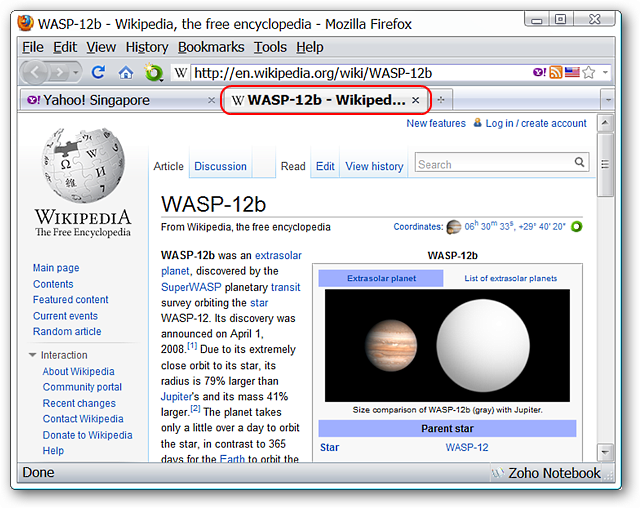Click the Forward navigation arrow

(60, 73)
